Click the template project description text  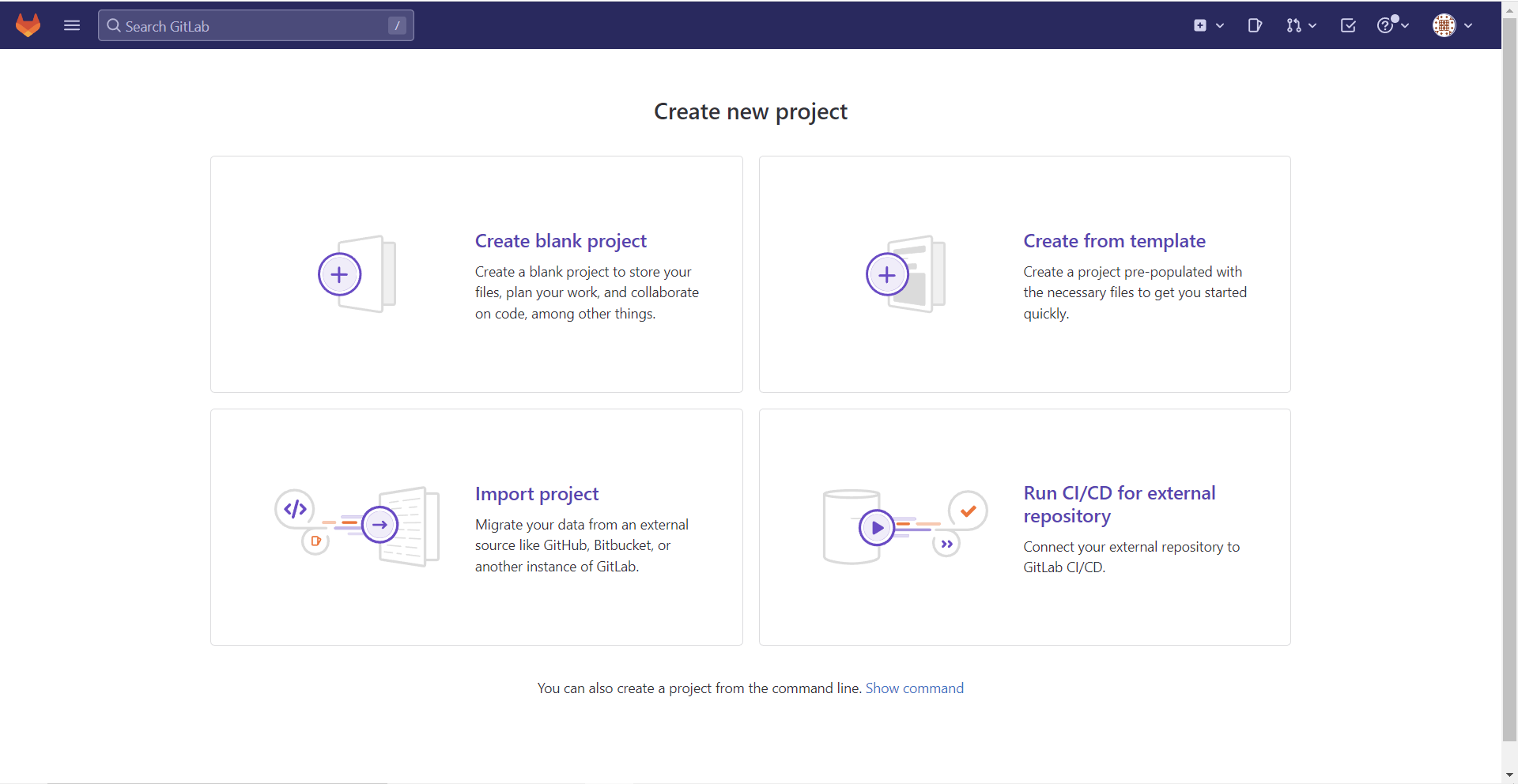(x=1135, y=292)
